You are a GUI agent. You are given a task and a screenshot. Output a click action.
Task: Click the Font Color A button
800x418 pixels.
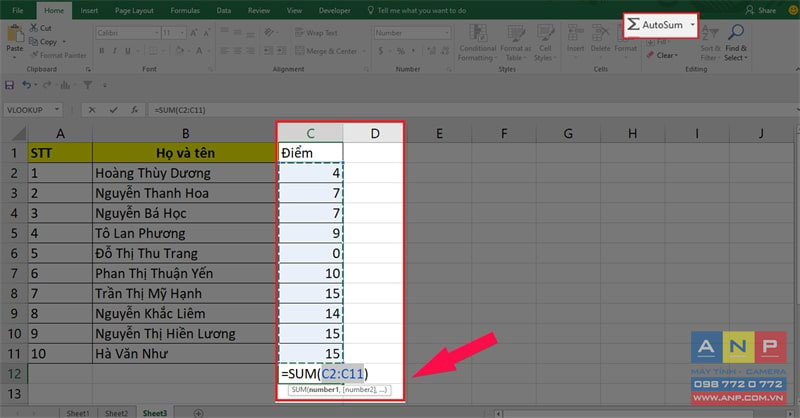199,51
